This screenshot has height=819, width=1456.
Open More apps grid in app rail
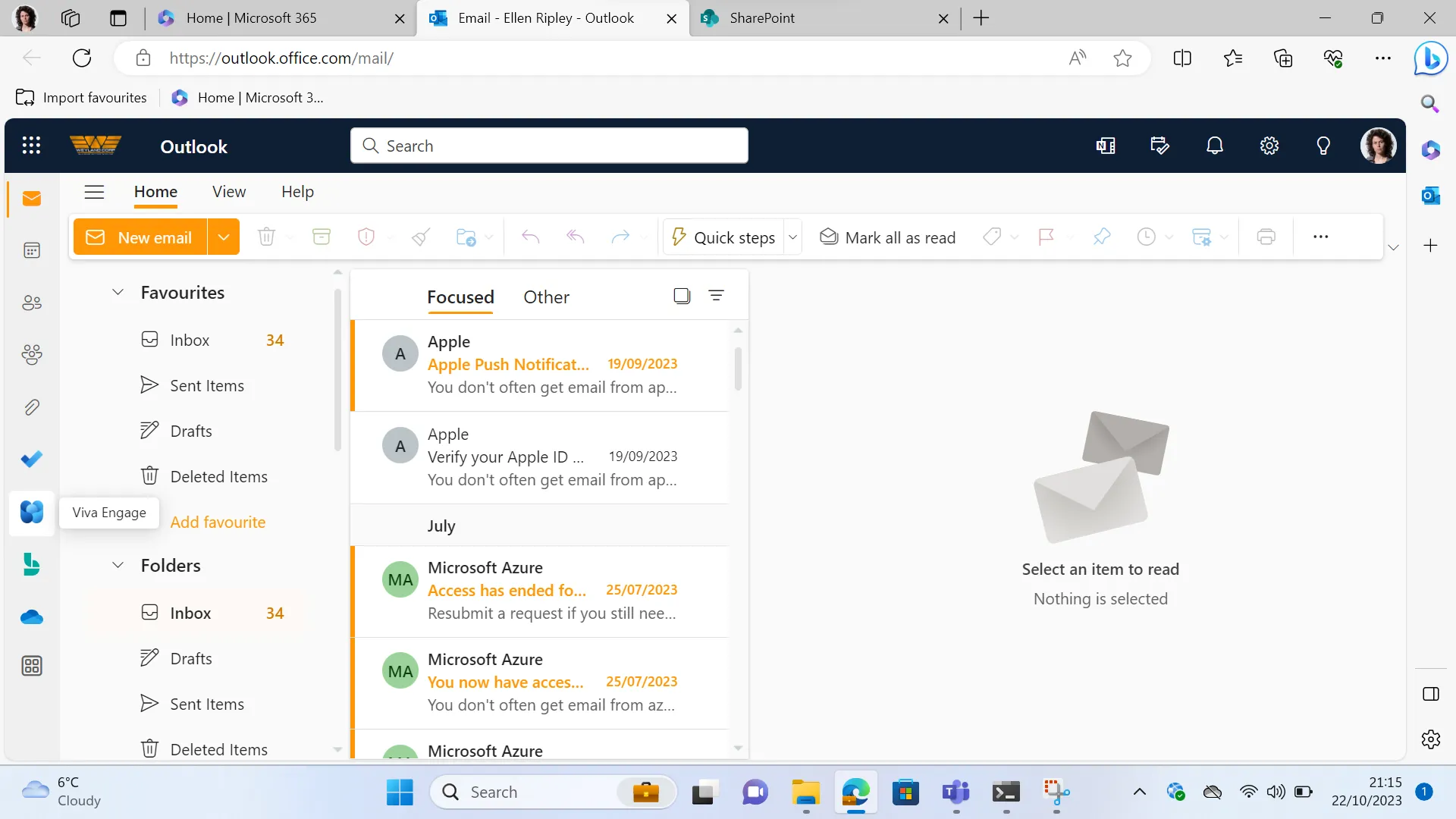click(32, 666)
